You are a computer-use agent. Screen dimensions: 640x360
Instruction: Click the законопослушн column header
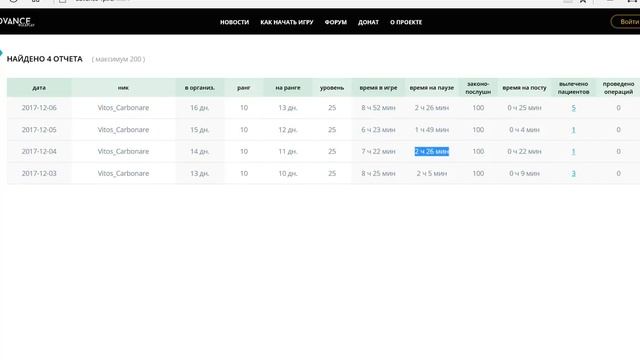click(478, 87)
